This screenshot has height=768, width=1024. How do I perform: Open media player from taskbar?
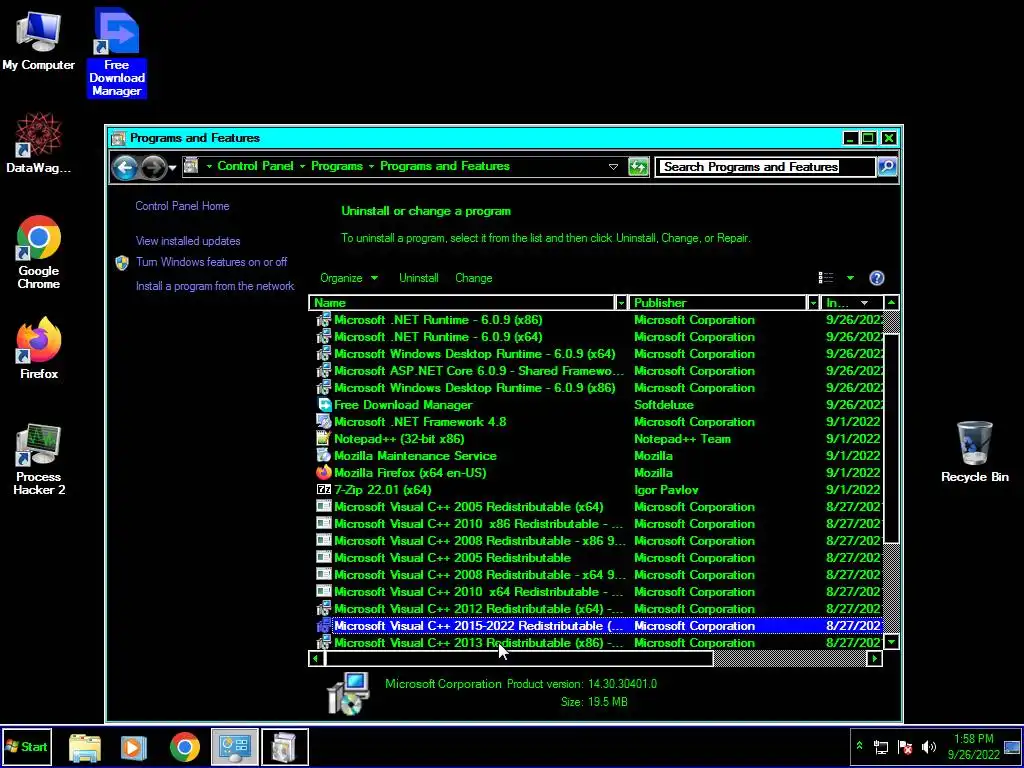pos(133,748)
